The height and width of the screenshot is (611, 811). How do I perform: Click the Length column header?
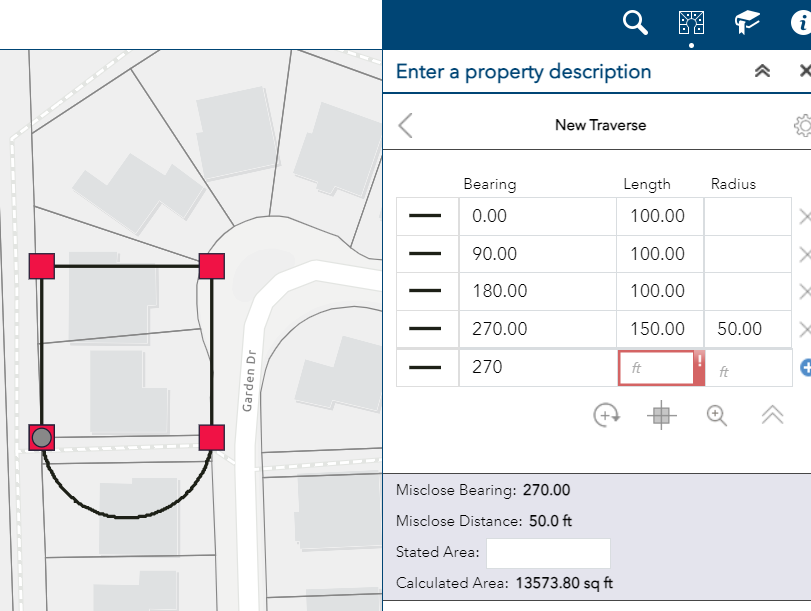pyautogui.click(x=647, y=184)
